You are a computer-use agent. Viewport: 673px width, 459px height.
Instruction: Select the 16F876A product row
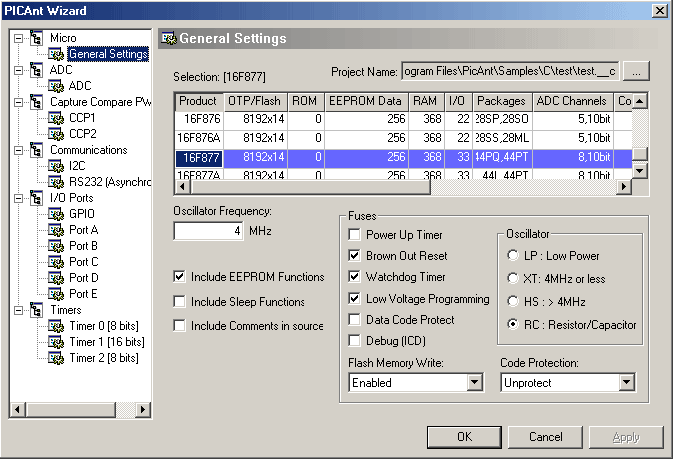(x=403, y=138)
